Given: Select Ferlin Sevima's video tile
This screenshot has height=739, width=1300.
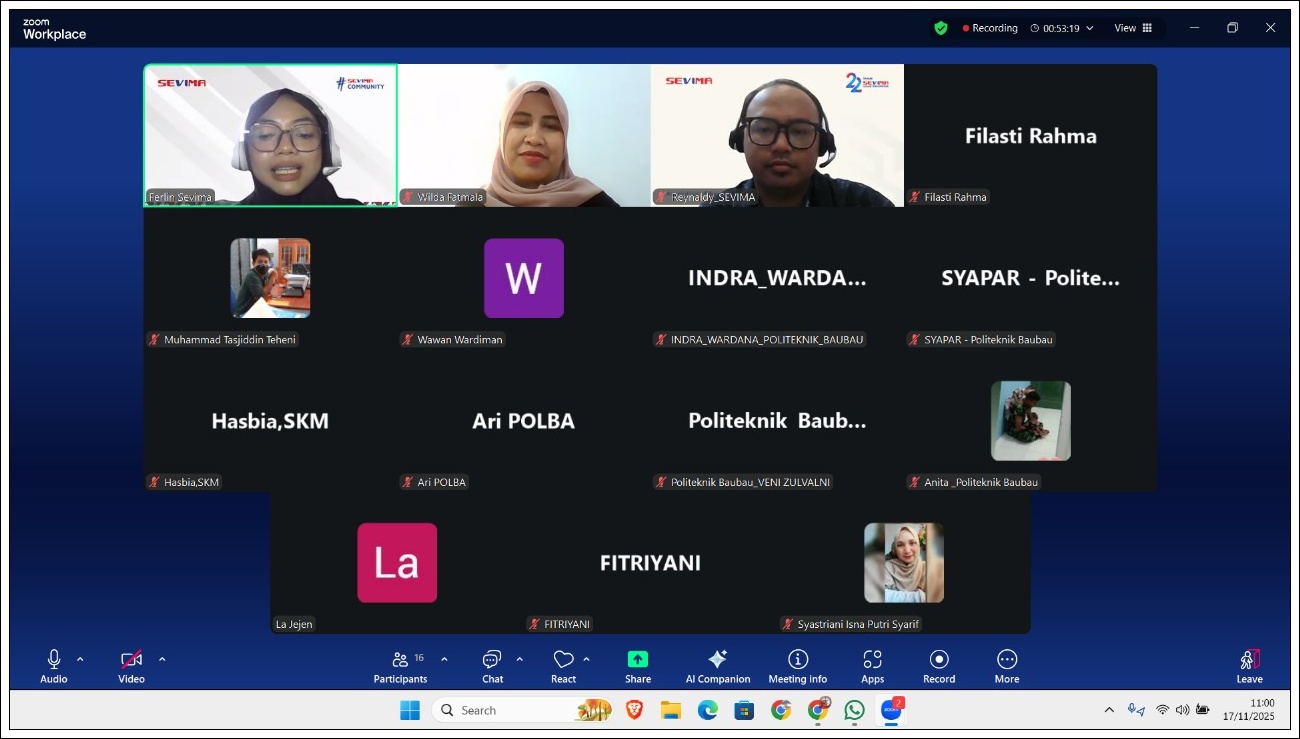Looking at the screenshot, I should (271, 135).
